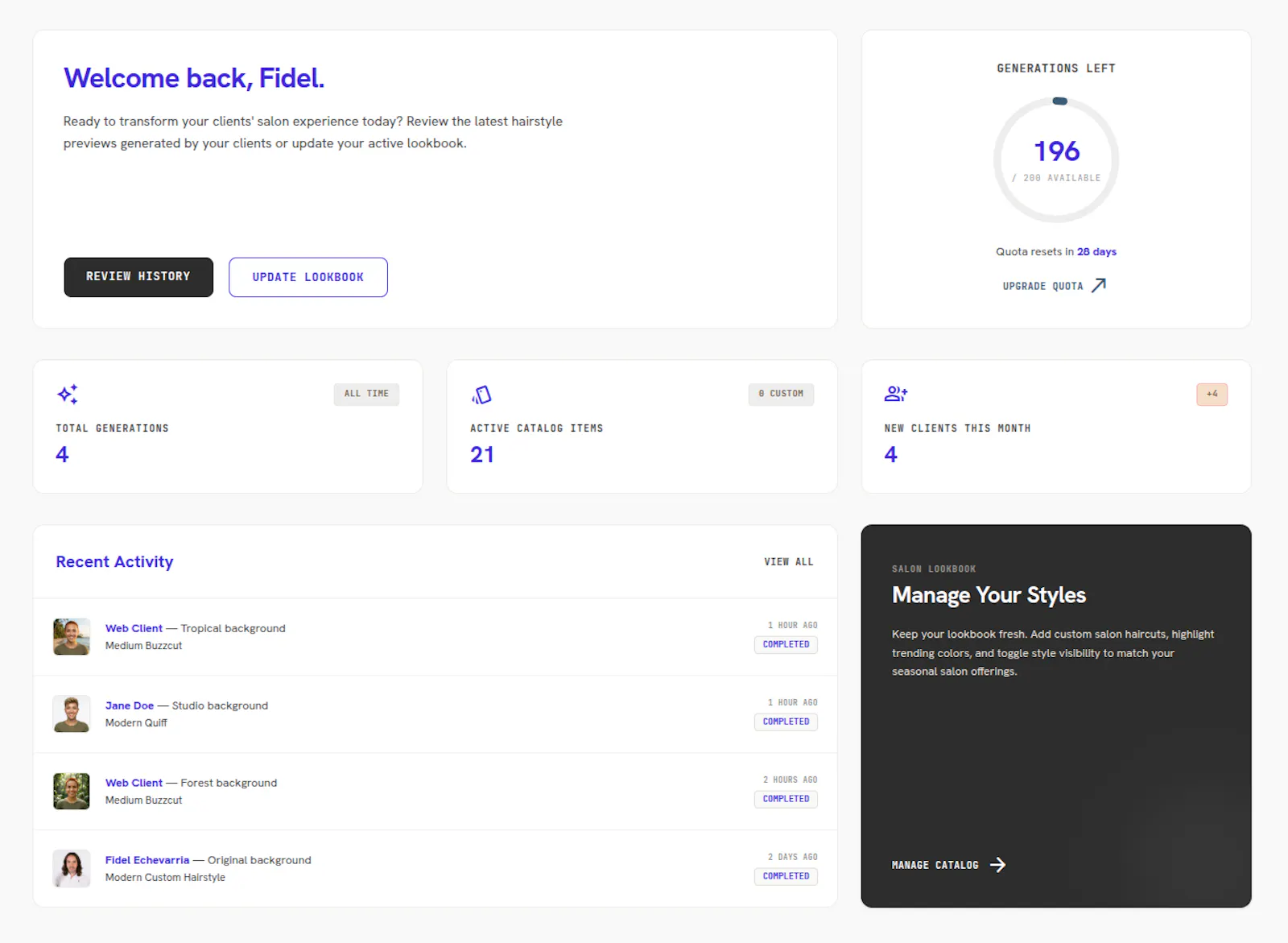Open View All recent activity
This screenshot has height=943, width=1288.
click(x=789, y=562)
